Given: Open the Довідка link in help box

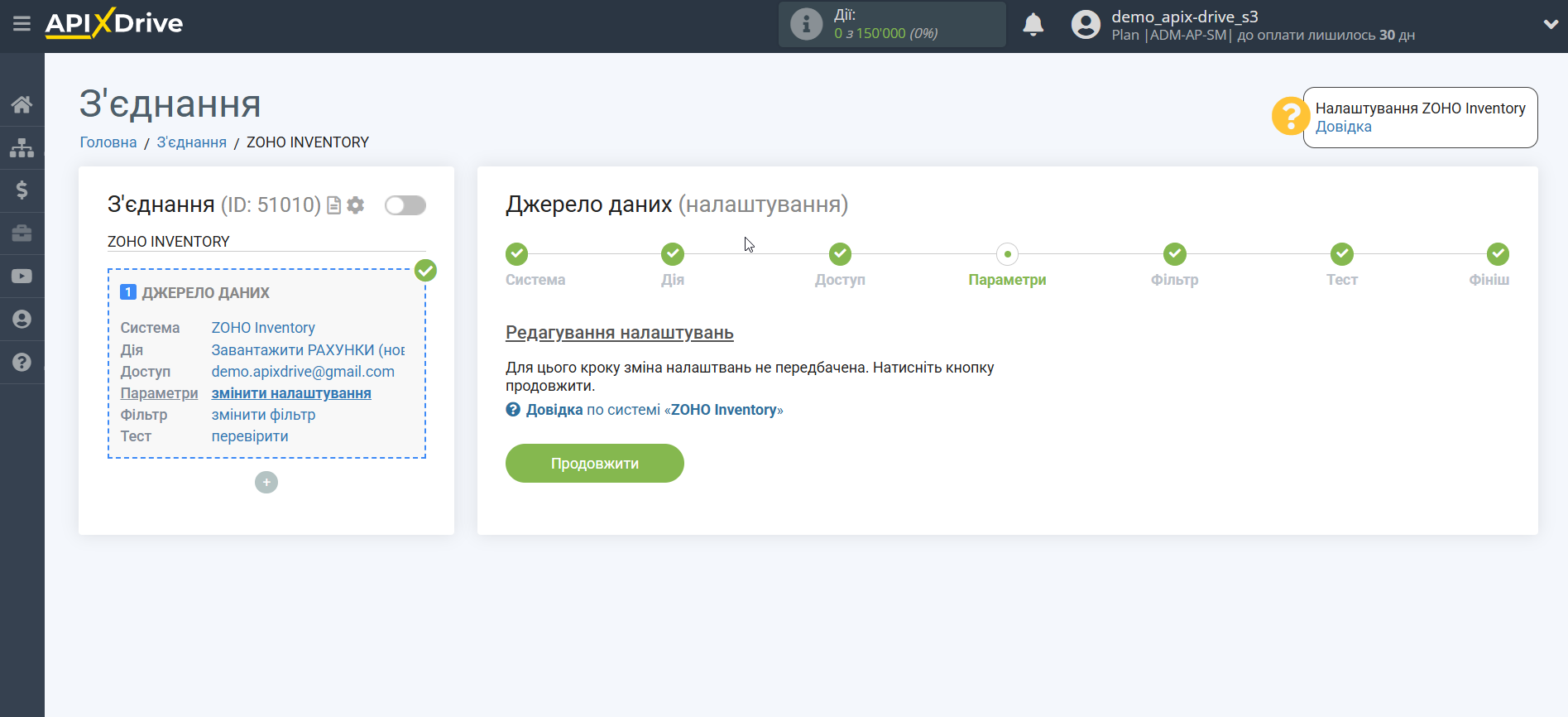Looking at the screenshot, I should pyautogui.click(x=1343, y=127).
